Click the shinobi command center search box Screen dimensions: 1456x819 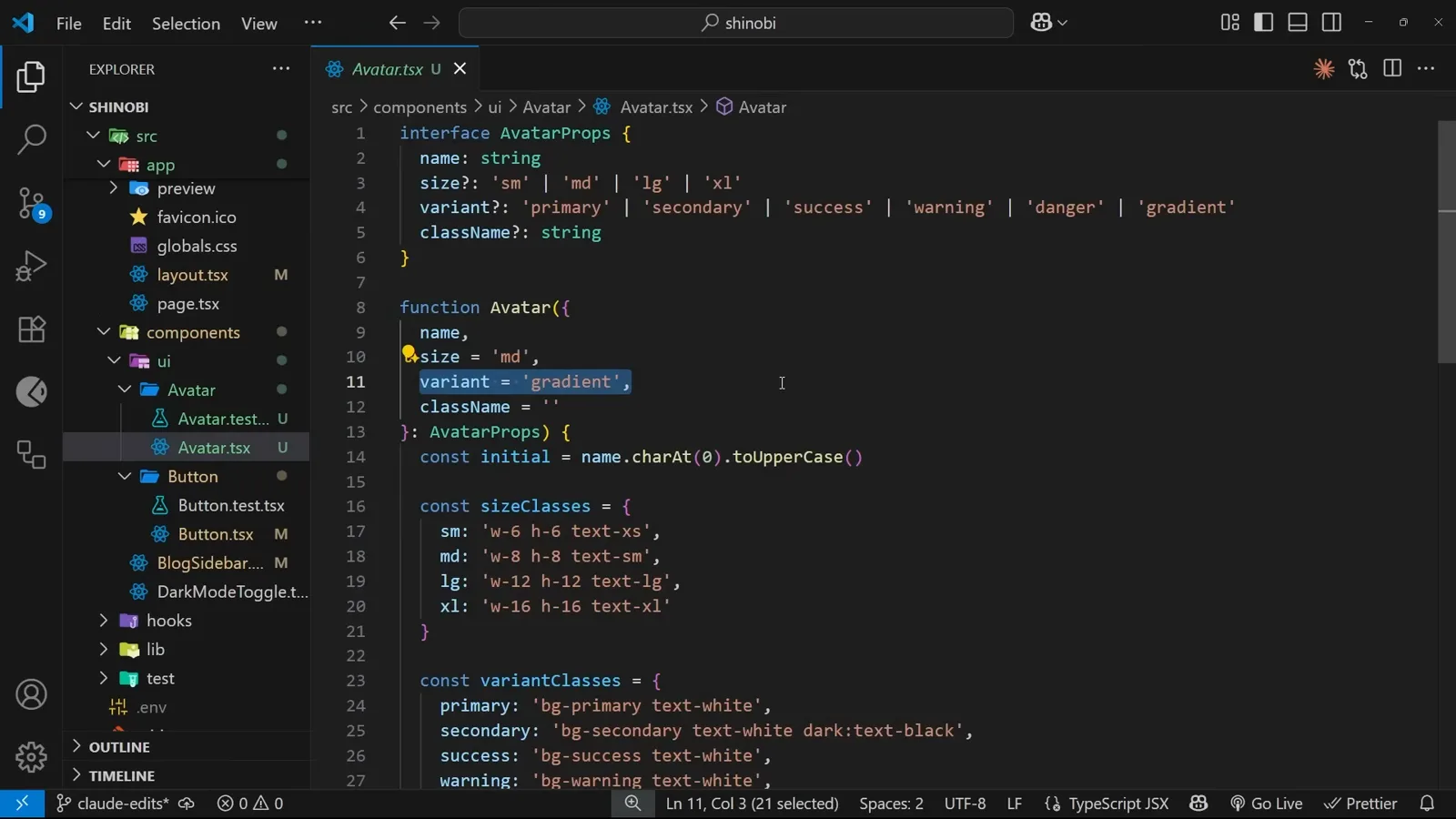736,23
